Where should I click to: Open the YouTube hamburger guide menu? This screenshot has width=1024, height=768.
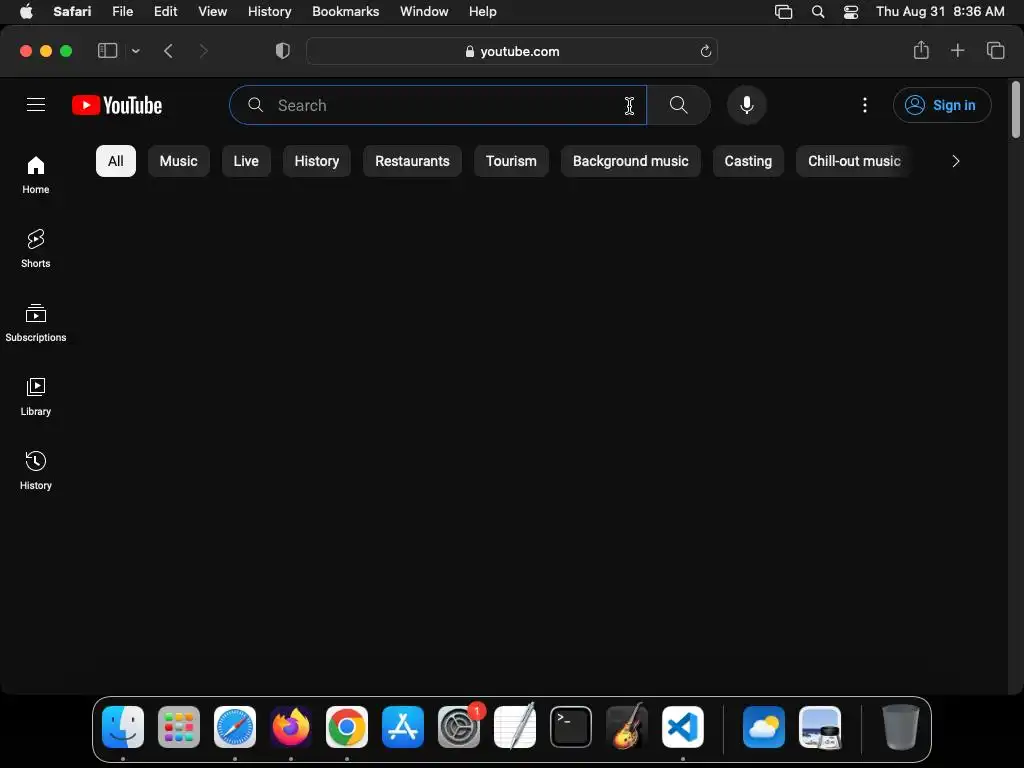[x=36, y=104]
